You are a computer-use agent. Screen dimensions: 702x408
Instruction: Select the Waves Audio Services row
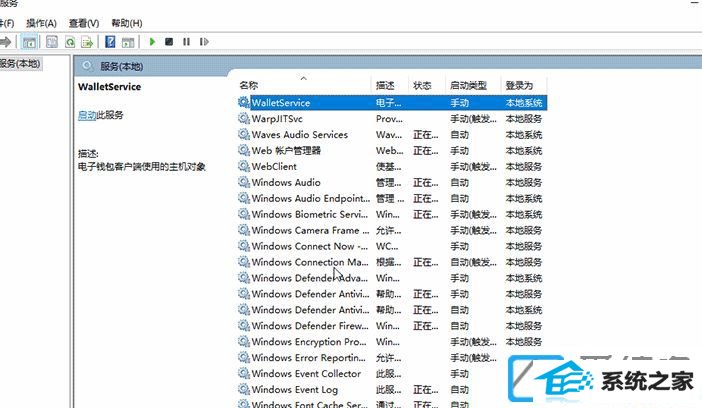392,134
